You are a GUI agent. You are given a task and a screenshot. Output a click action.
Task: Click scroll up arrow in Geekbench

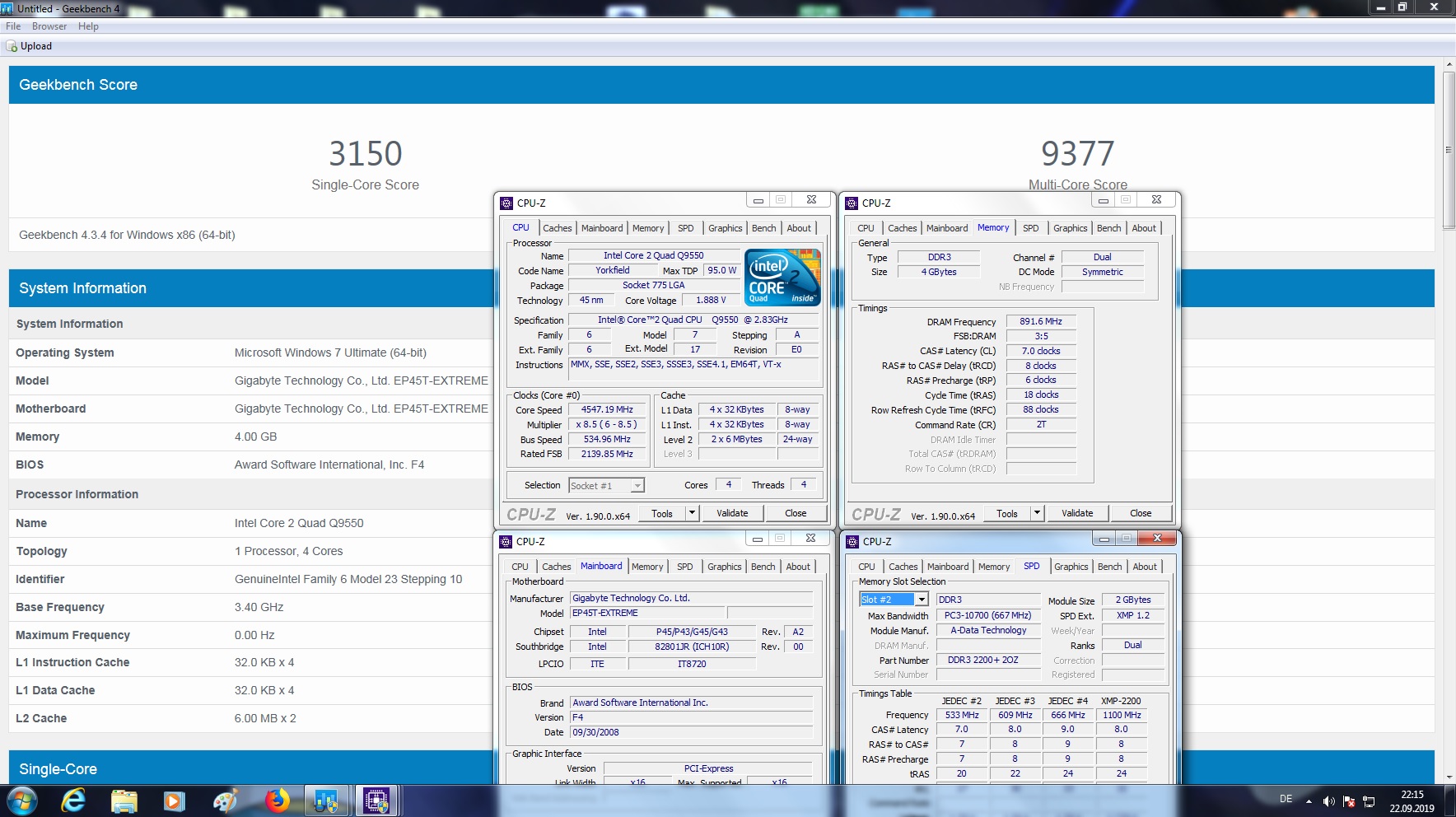pos(1449,64)
